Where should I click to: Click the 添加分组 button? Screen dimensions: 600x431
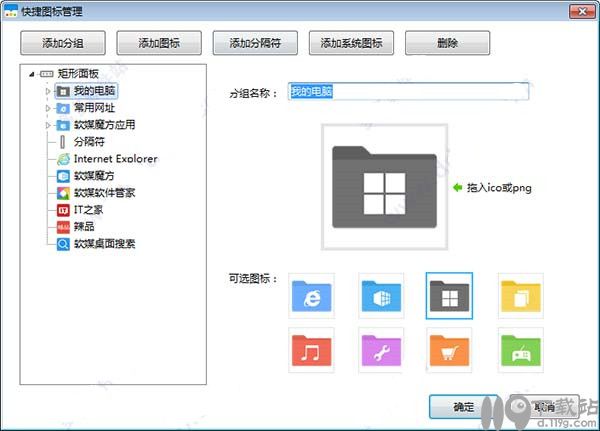coord(63,43)
